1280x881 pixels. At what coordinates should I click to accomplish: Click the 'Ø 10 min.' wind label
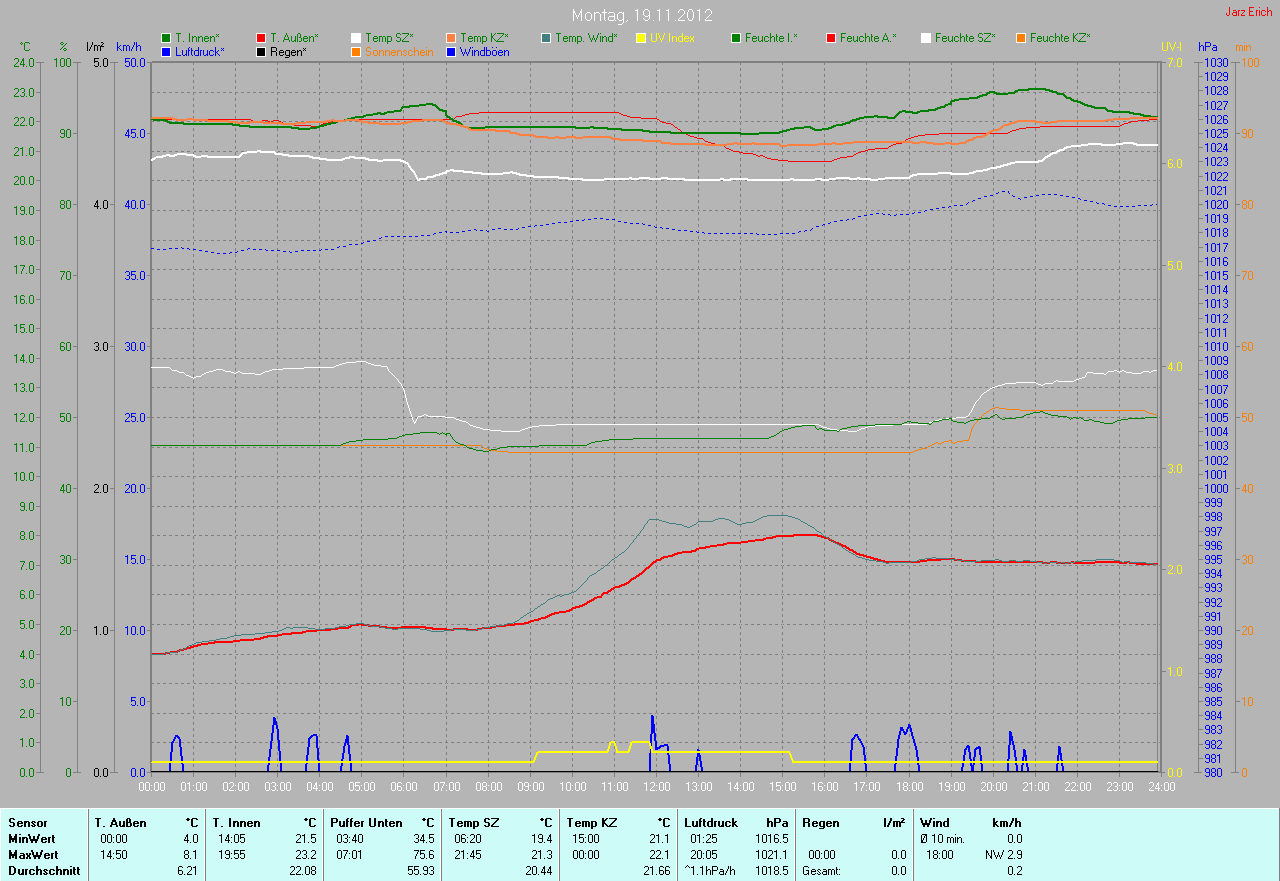pos(942,839)
